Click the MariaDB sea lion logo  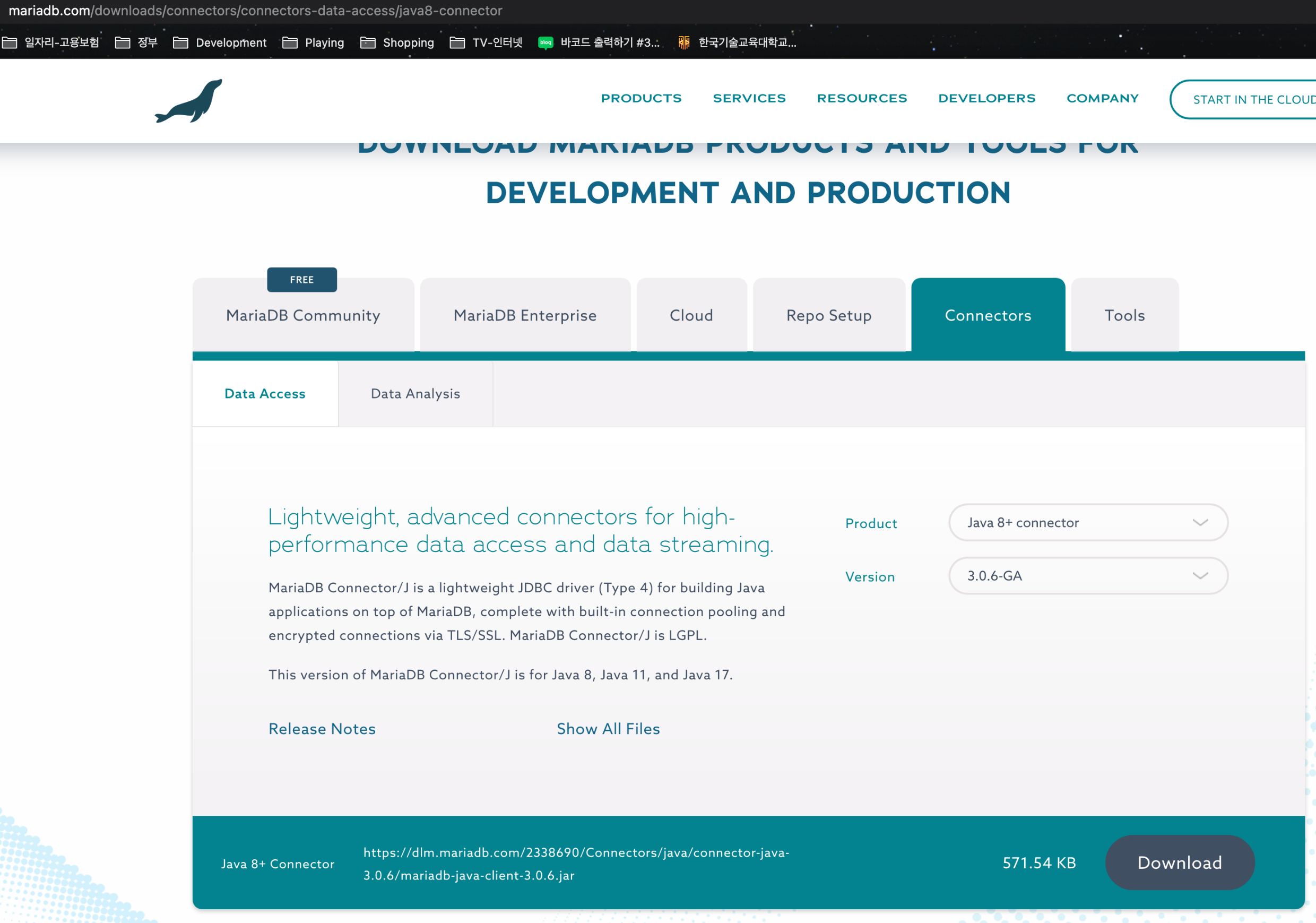pyautogui.click(x=188, y=100)
